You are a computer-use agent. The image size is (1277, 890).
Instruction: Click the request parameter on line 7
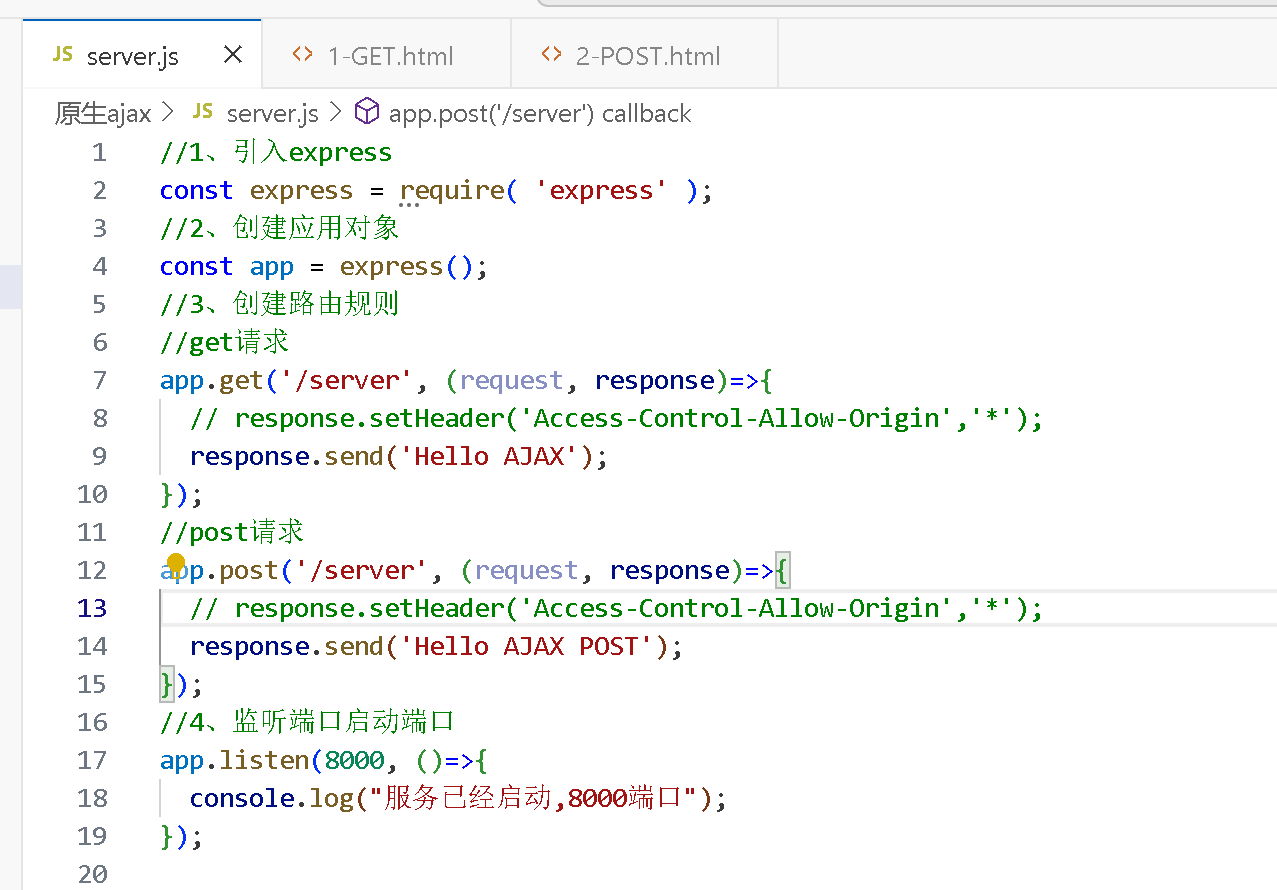tap(512, 380)
